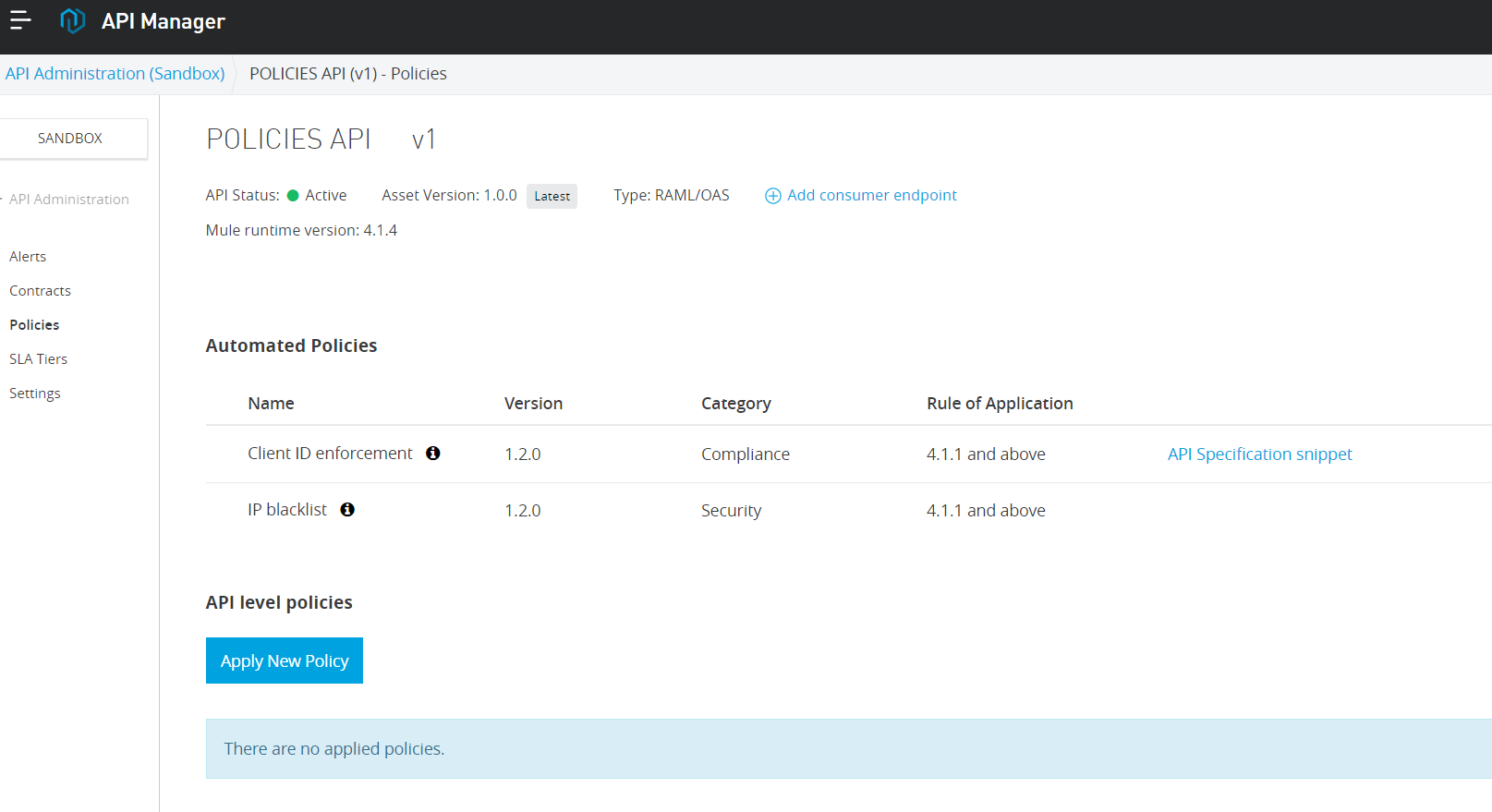The height and width of the screenshot is (812, 1492).
Task: Click the plus icon for adding consumer endpoint
Action: click(x=772, y=196)
